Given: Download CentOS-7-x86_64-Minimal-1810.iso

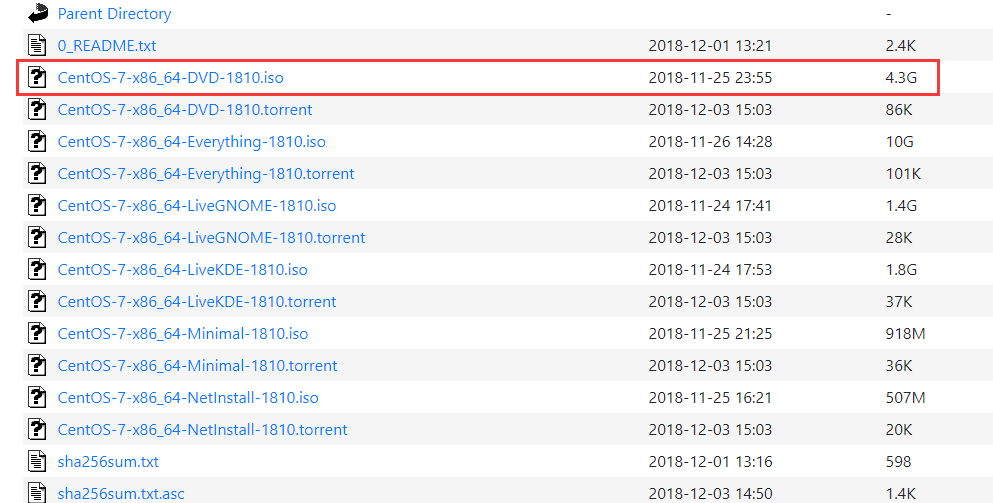Looking at the screenshot, I should coord(183,334).
